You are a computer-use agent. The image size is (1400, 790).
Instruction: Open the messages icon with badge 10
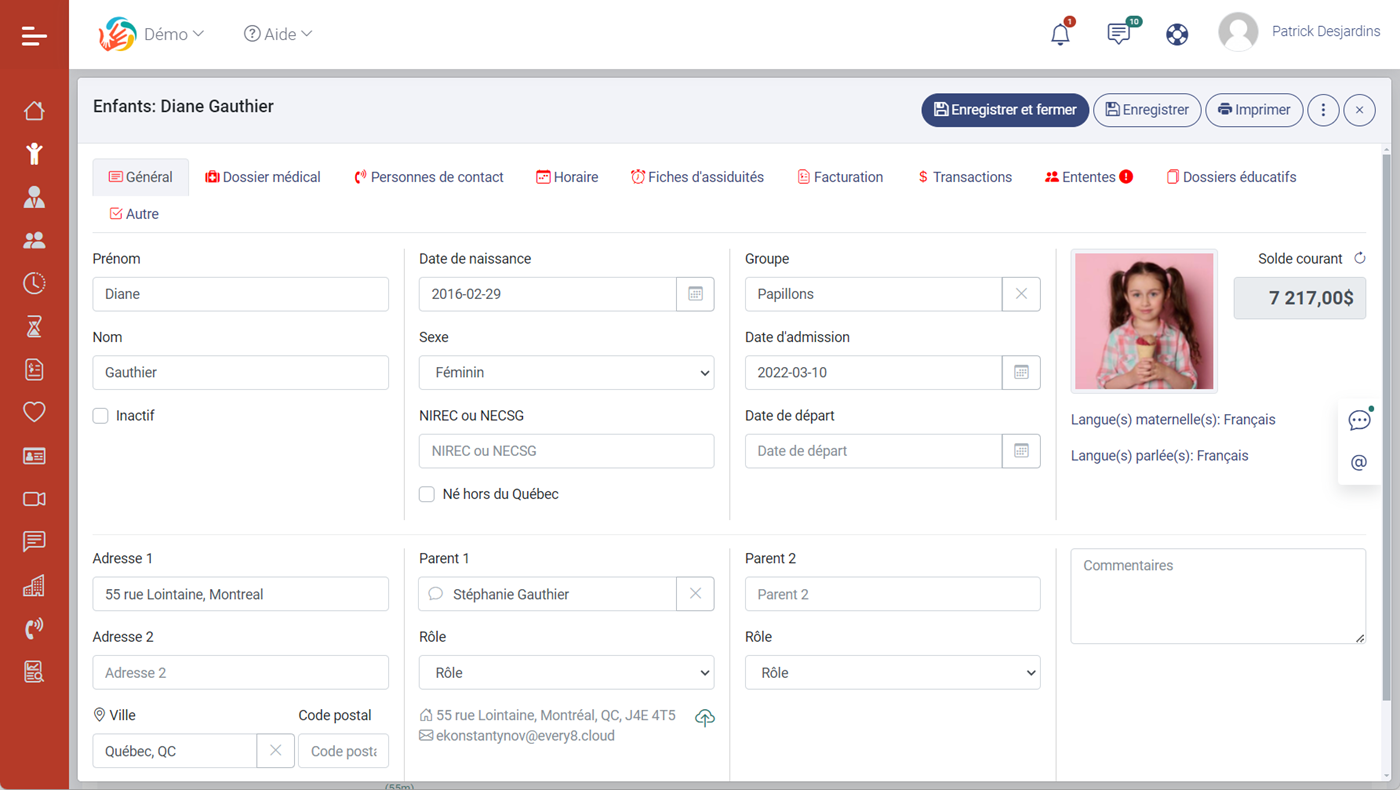[x=1119, y=34]
